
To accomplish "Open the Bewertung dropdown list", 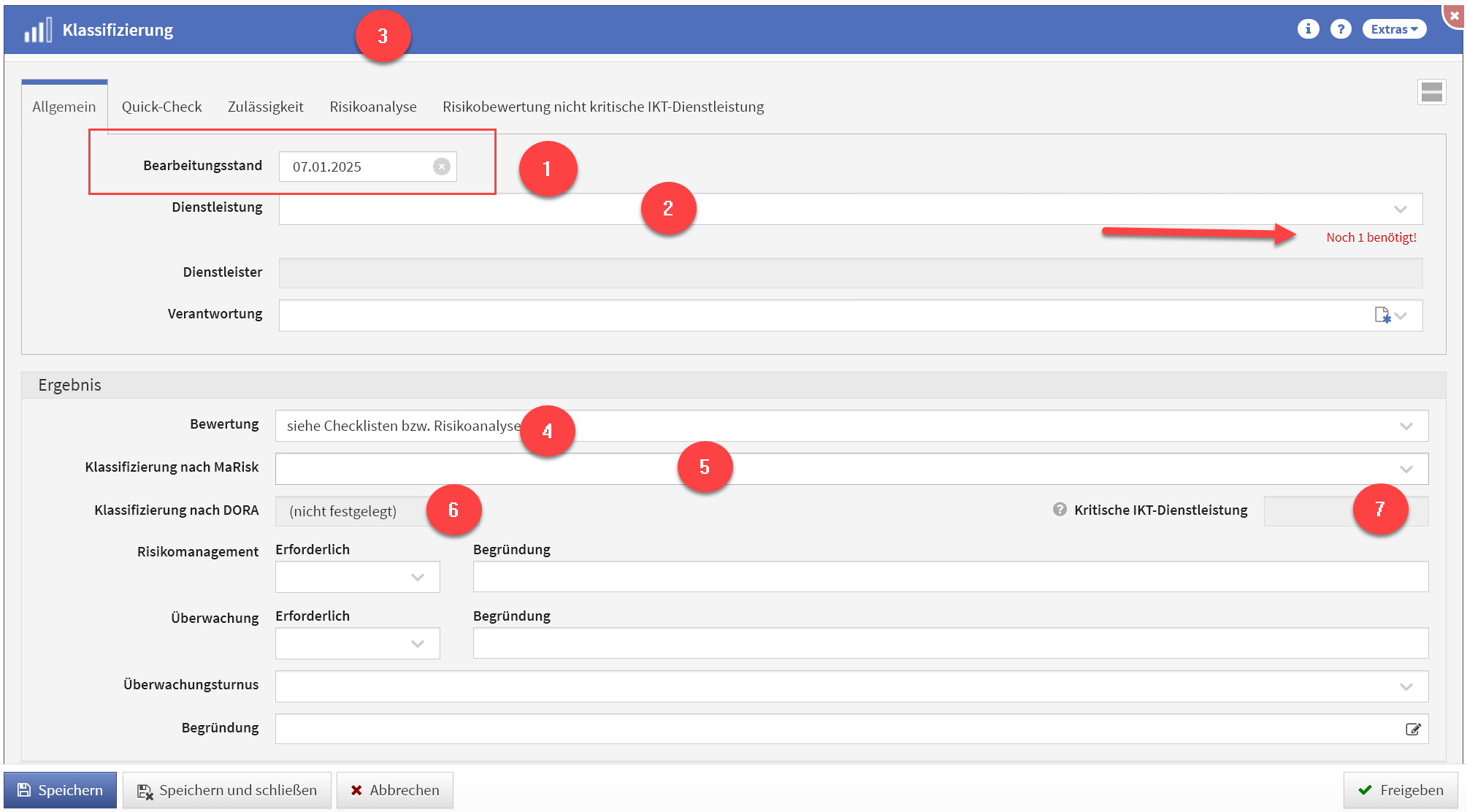I will pos(1406,426).
